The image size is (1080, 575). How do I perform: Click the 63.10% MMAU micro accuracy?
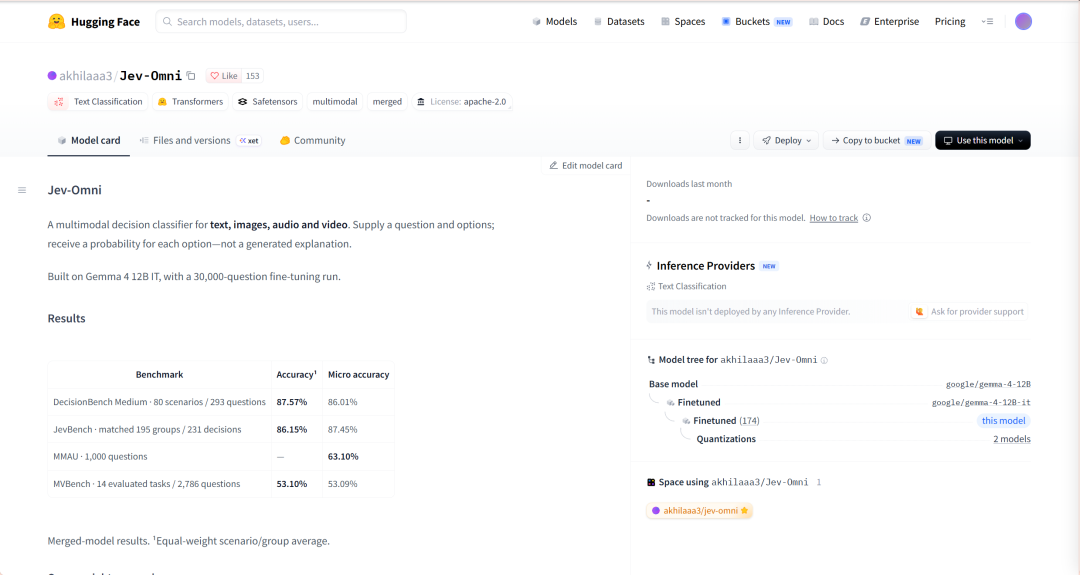coord(343,457)
